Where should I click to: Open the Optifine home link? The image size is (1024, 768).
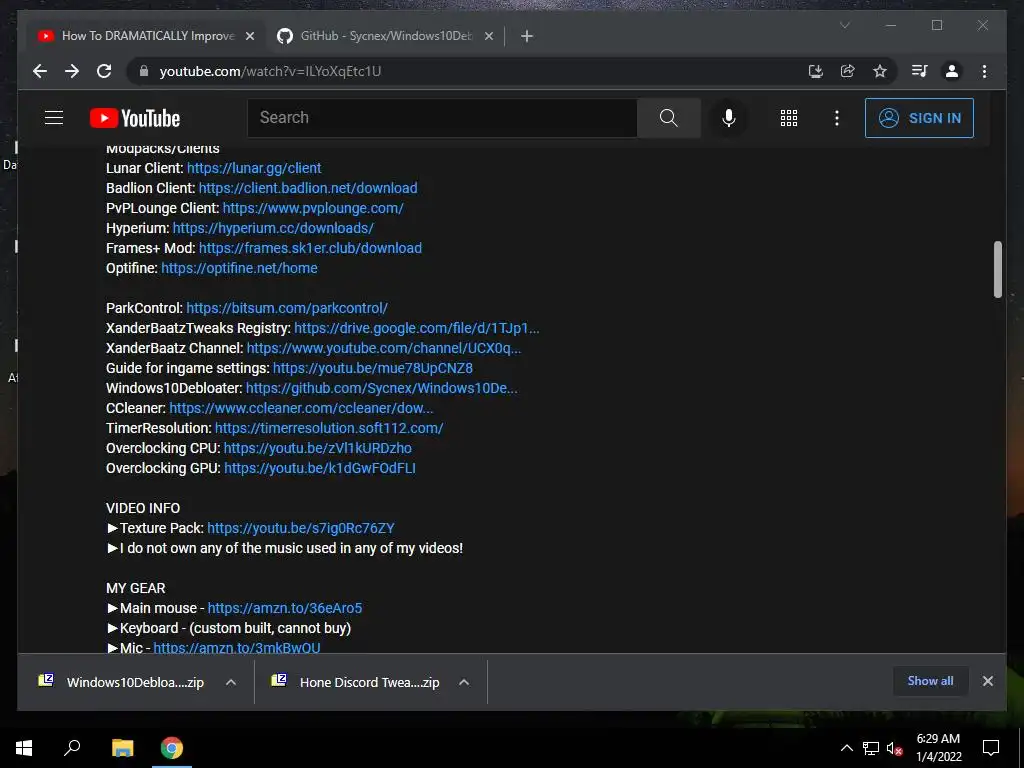239,268
